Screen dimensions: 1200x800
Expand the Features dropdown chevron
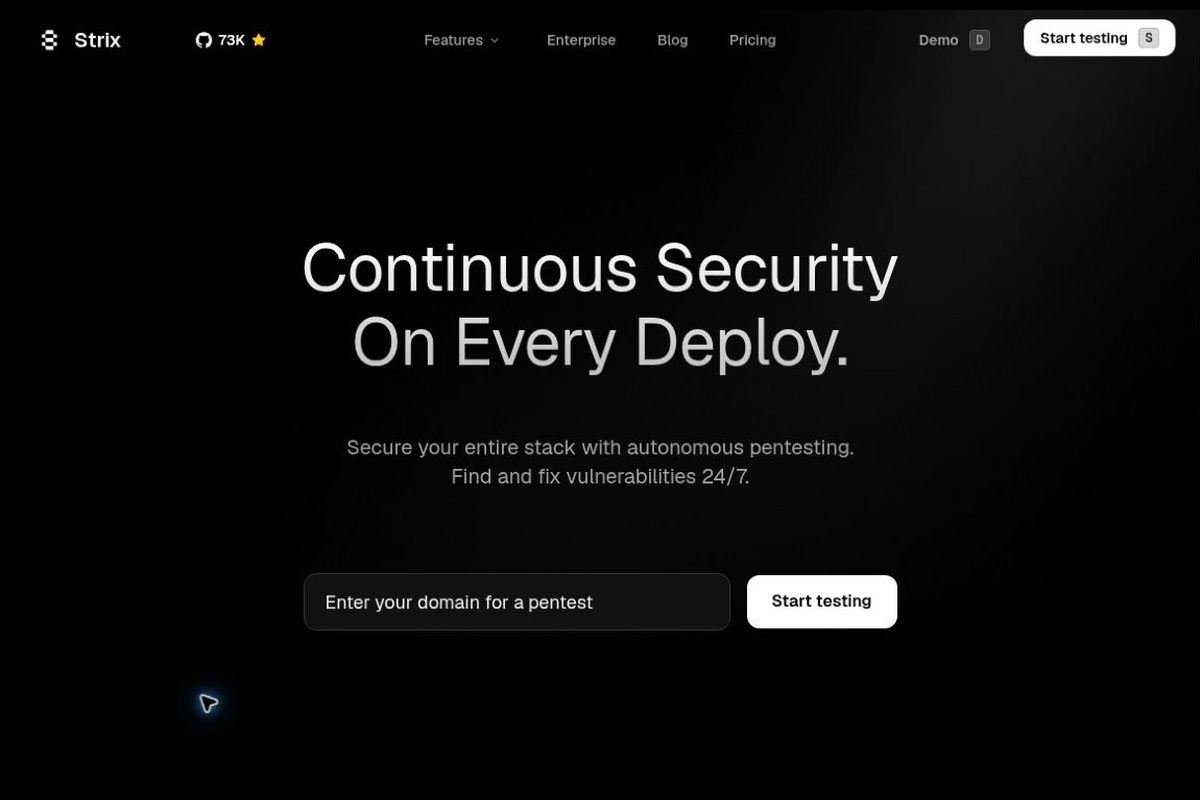493,41
